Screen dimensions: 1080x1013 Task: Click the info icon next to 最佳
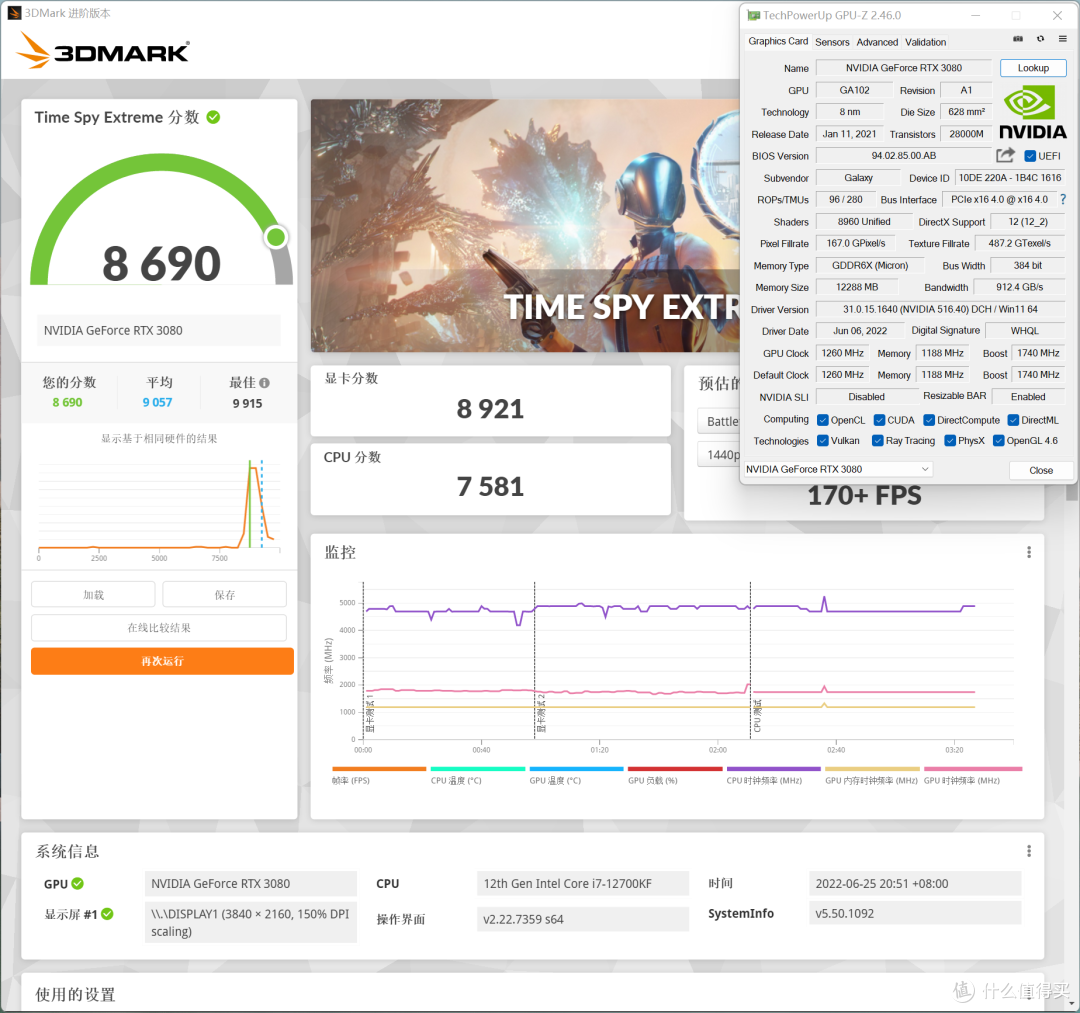pyautogui.click(x=264, y=383)
